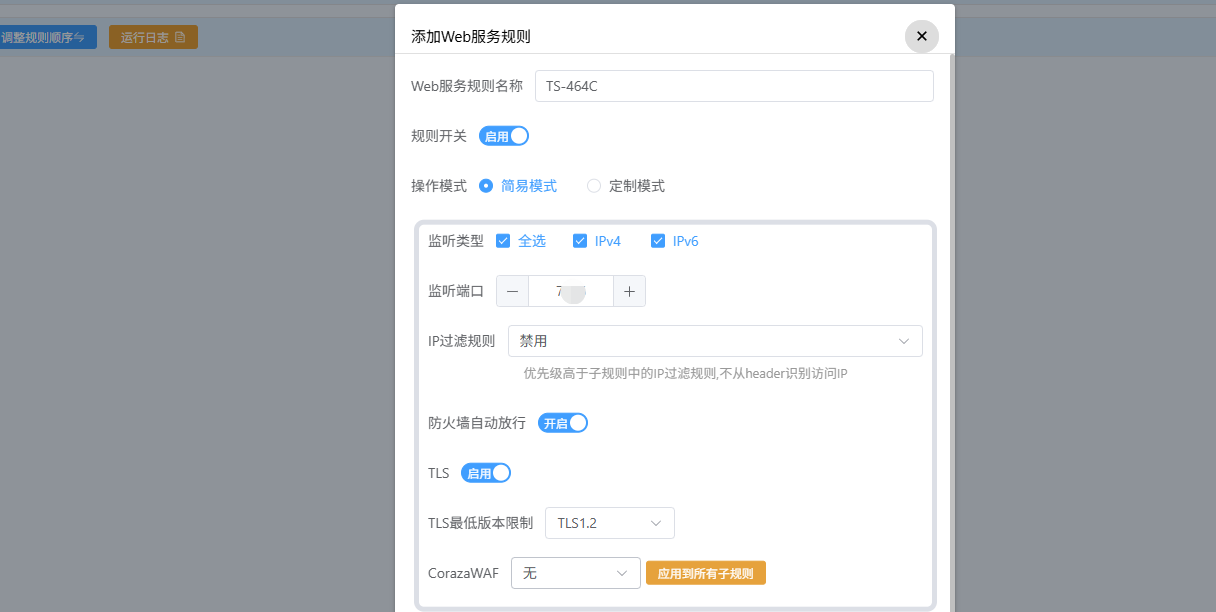
Task: Click the plus icon to increase listening port
Action: point(629,291)
